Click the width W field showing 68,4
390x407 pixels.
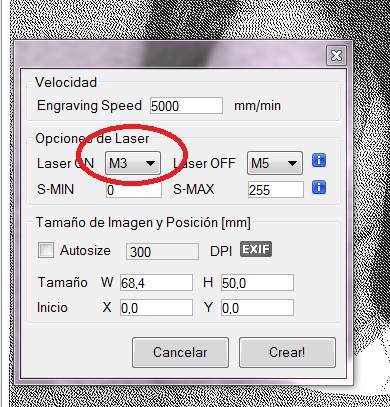[156, 283]
